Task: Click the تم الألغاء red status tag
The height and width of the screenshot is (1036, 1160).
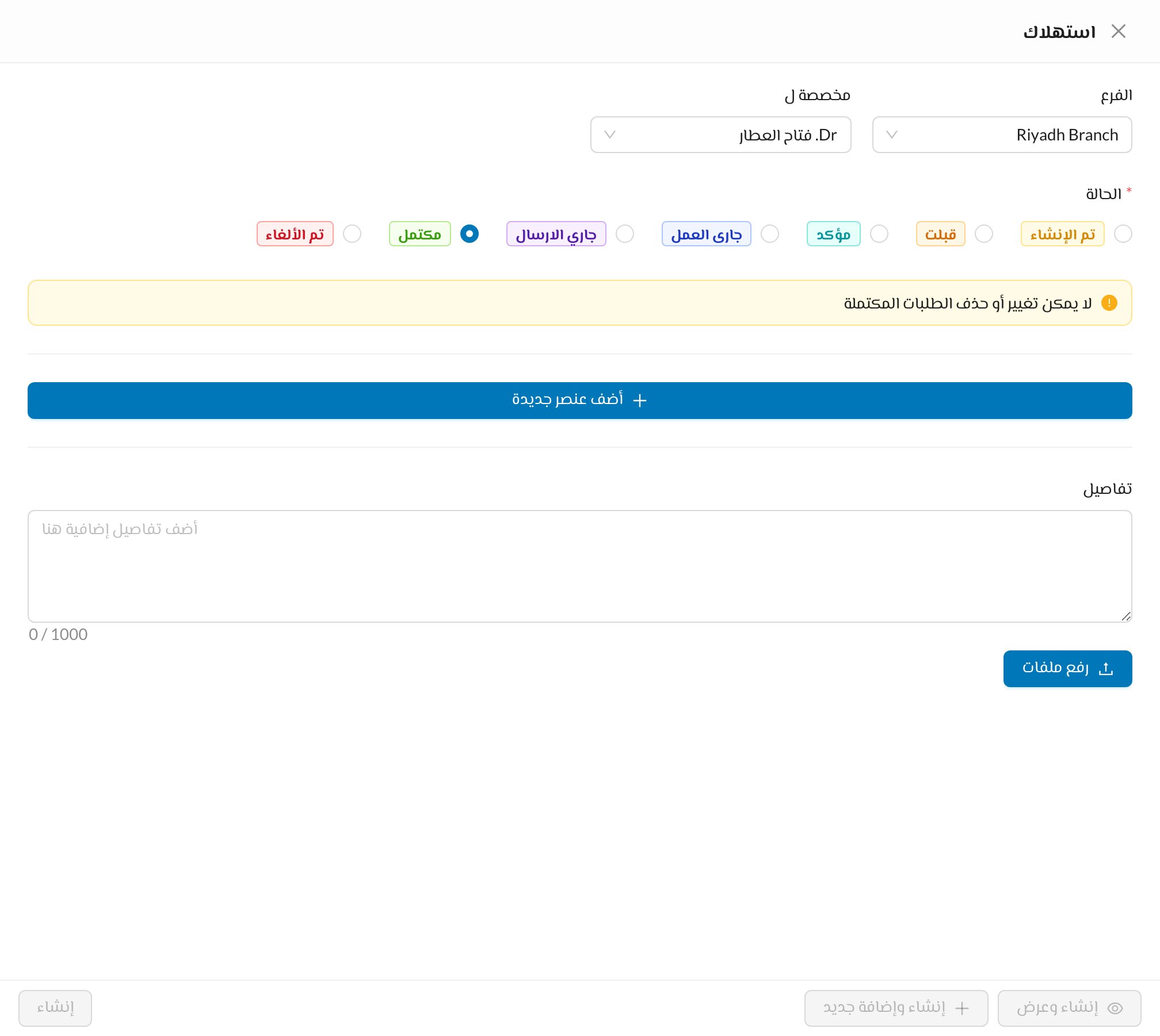Action: pyautogui.click(x=295, y=234)
